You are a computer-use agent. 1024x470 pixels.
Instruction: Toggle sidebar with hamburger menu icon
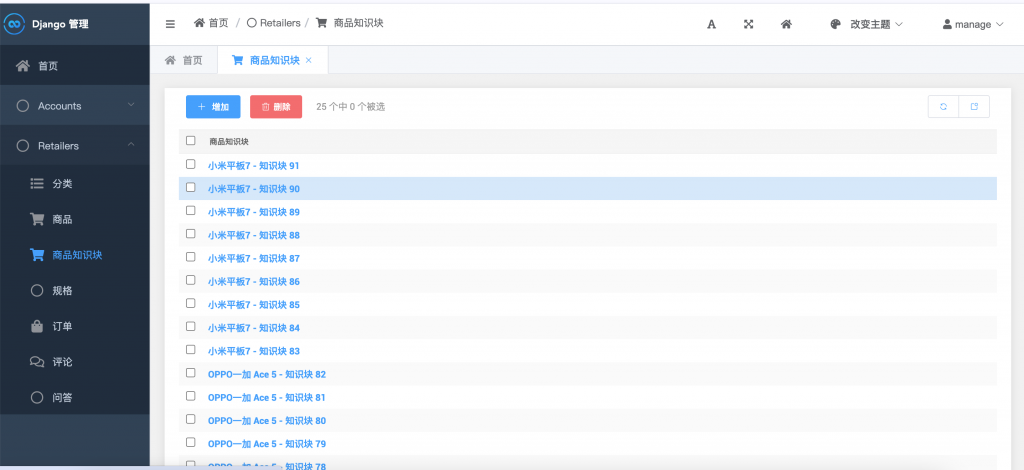(x=170, y=24)
